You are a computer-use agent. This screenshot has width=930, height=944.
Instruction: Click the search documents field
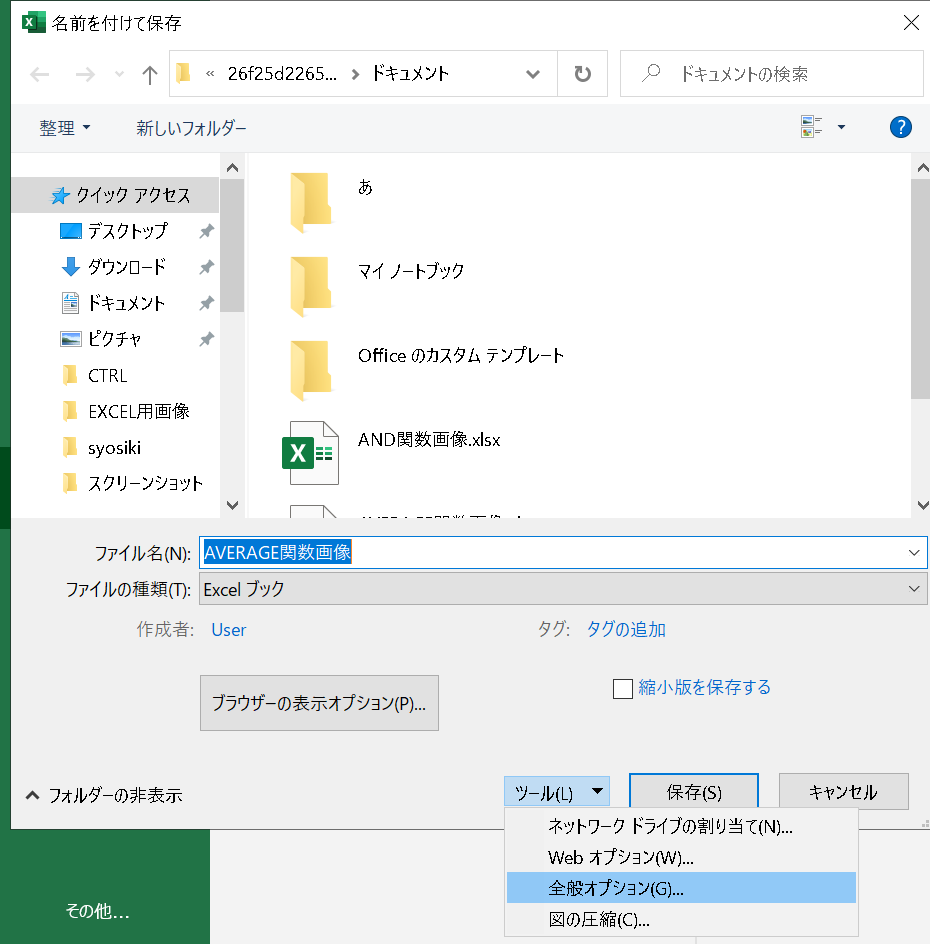[772, 74]
